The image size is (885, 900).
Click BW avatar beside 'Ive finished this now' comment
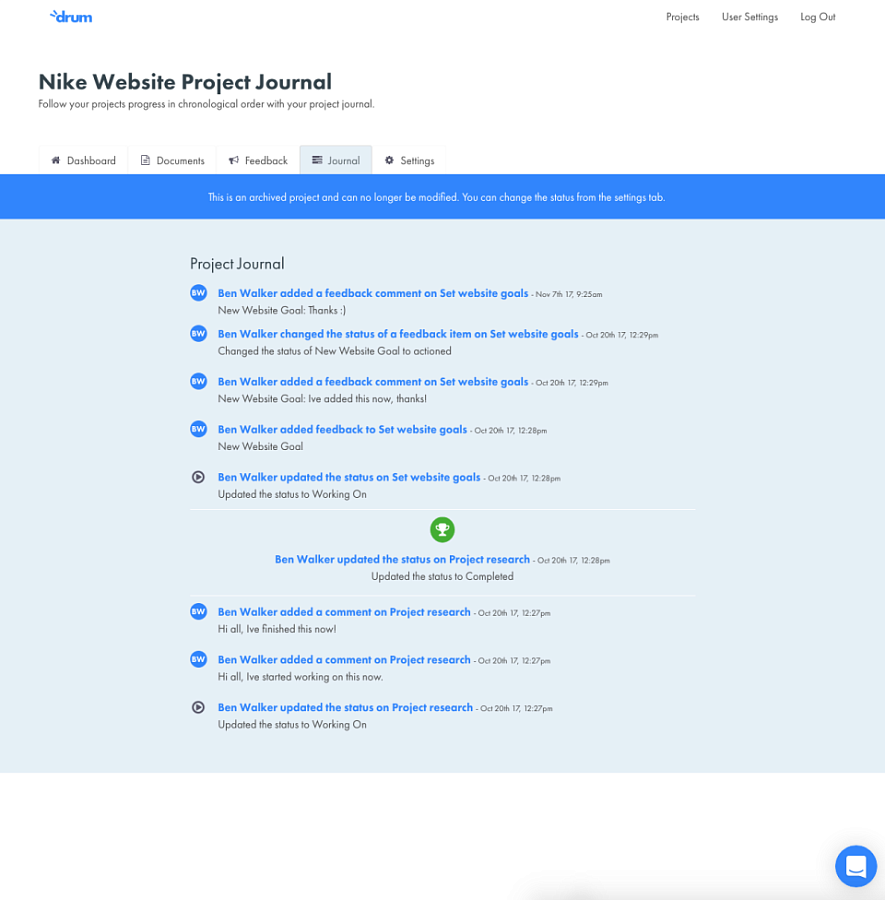click(x=199, y=611)
